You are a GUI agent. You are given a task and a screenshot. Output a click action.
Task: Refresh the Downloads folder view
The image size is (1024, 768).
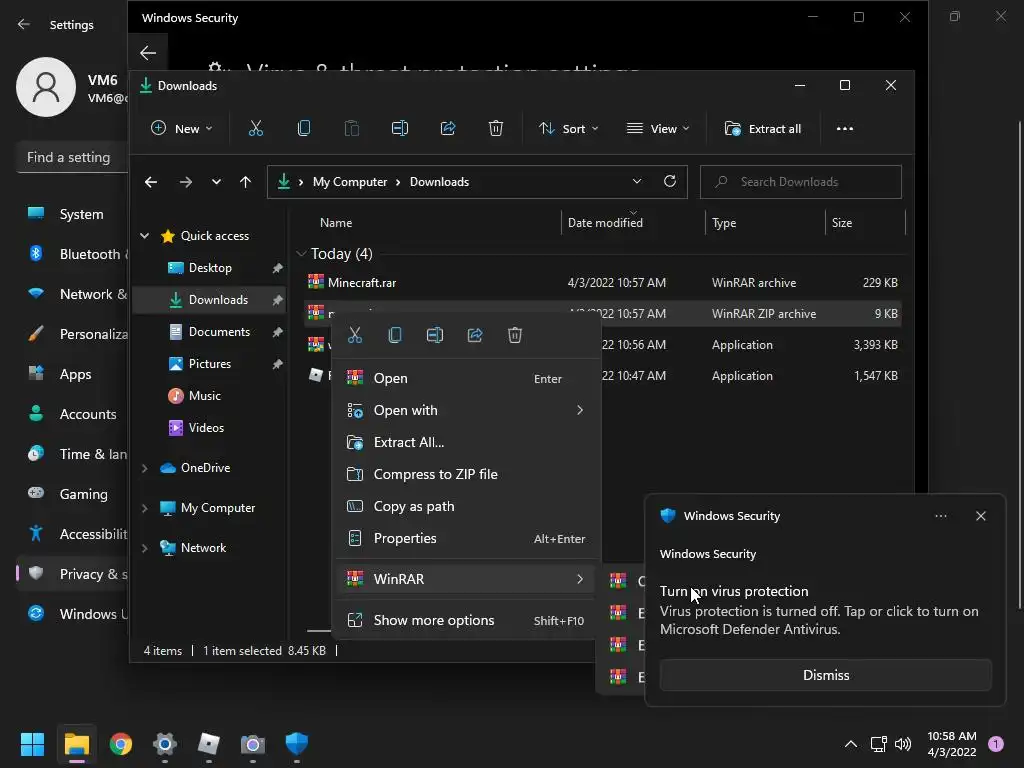(x=669, y=181)
